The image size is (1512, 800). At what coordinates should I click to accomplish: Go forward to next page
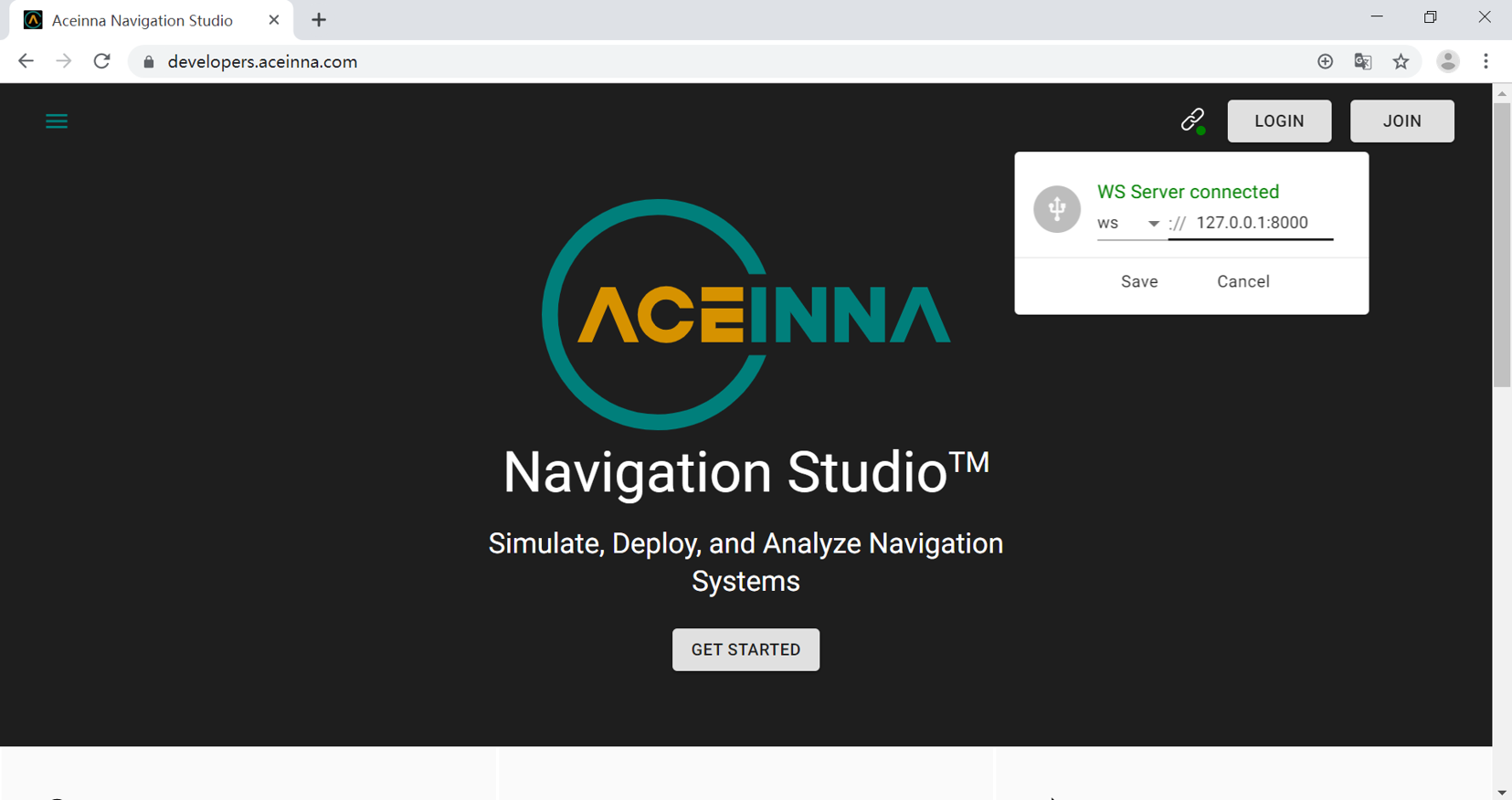(63, 61)
